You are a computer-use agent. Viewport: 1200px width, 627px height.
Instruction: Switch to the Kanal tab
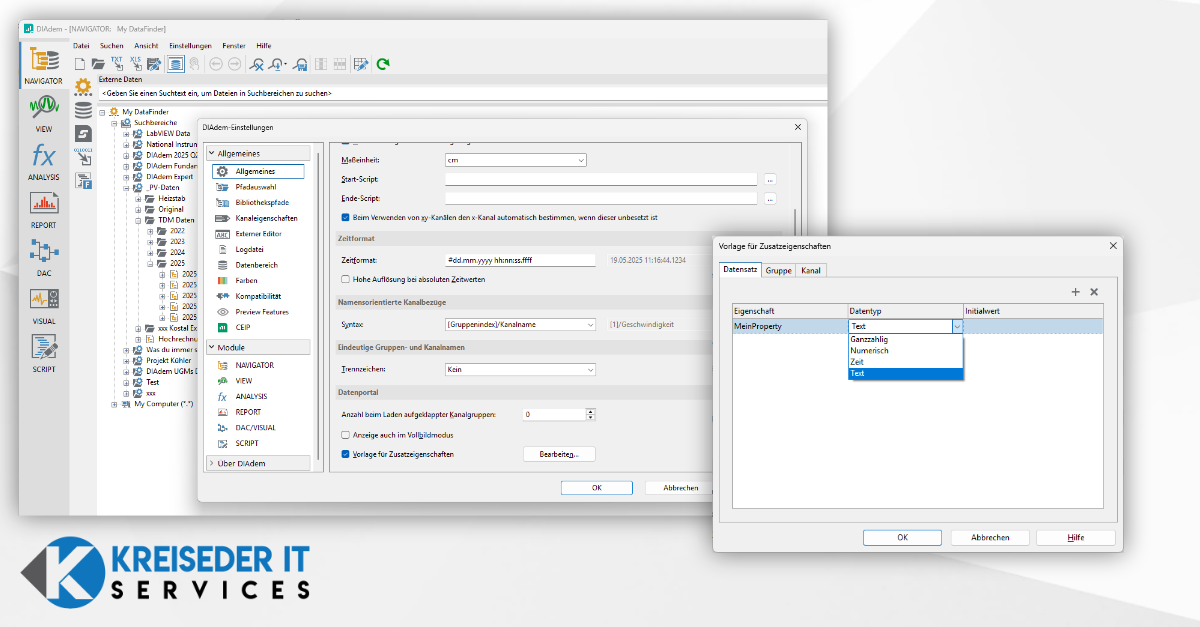tap(811, 270)
